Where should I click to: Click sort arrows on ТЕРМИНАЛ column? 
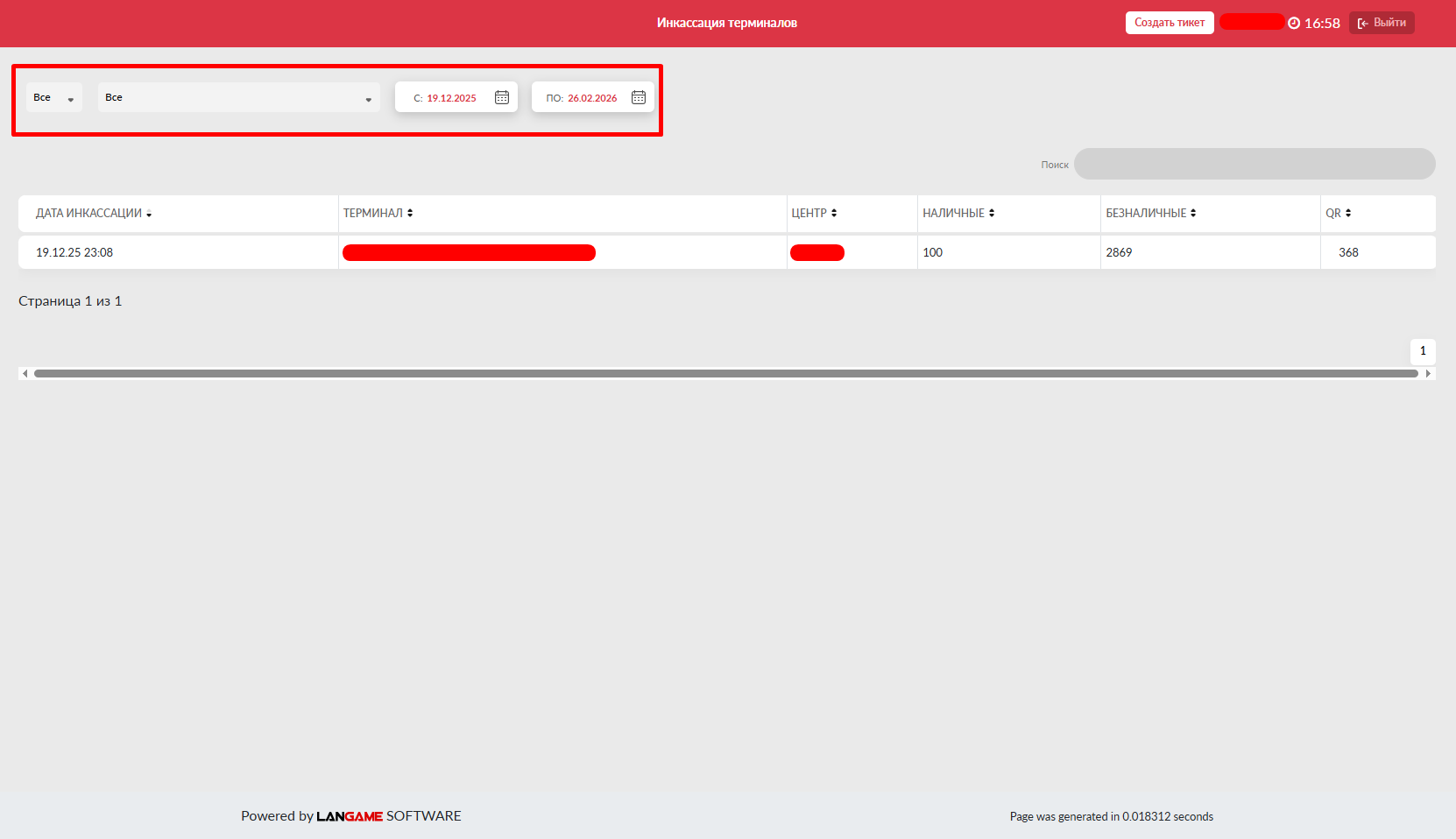coord(410,213)
